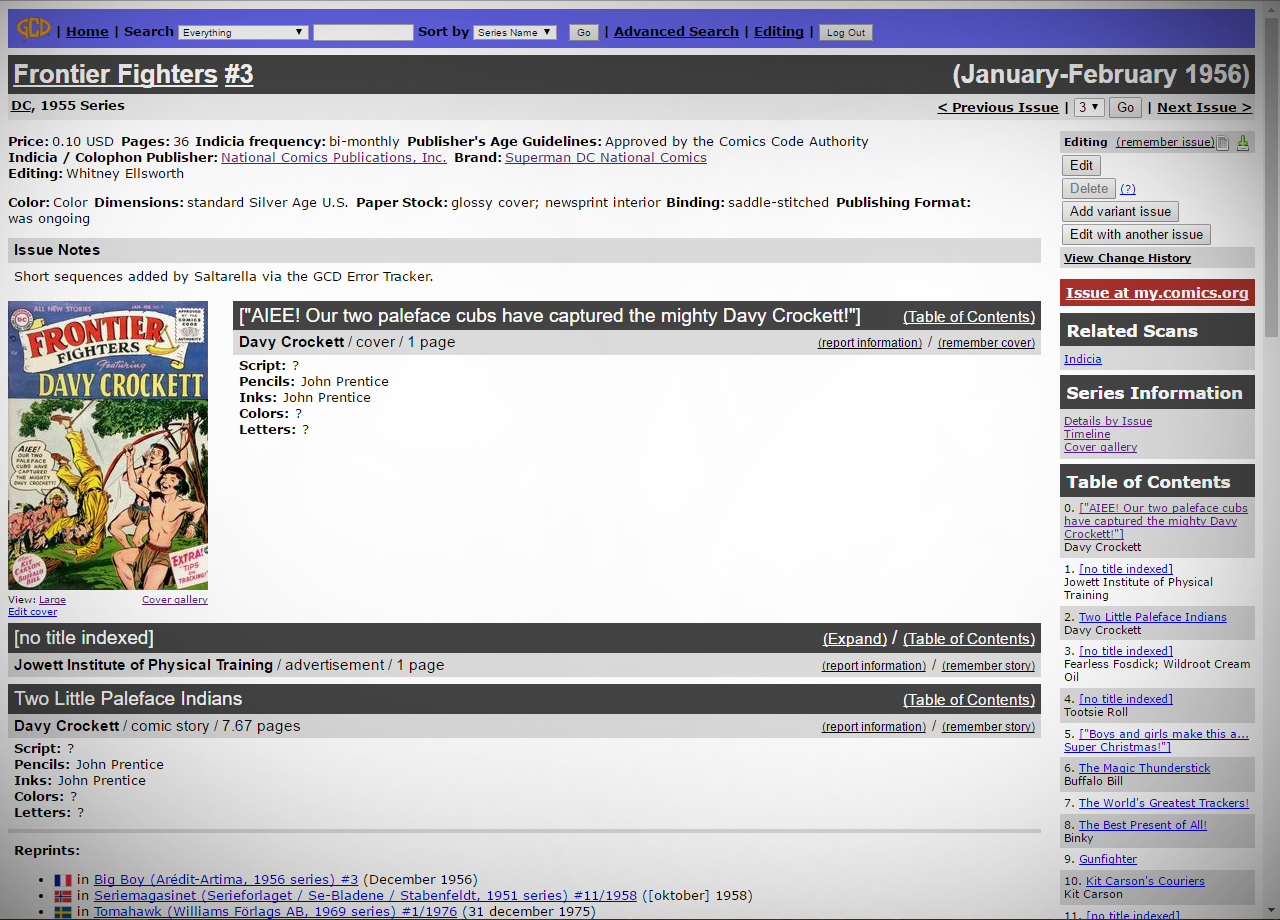Click Table of Contents in Two Little Paleface Indians header

(x=969, y=700)
